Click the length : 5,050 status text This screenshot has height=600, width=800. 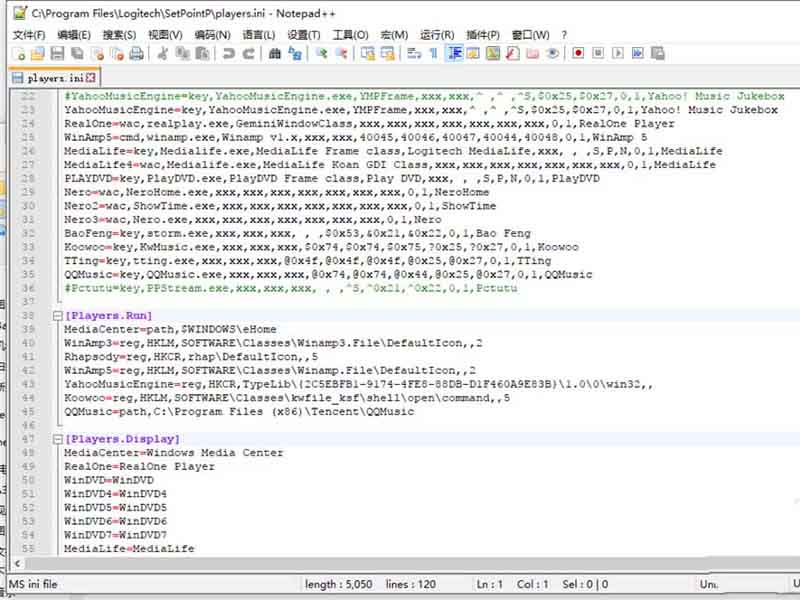click(338, 584)
